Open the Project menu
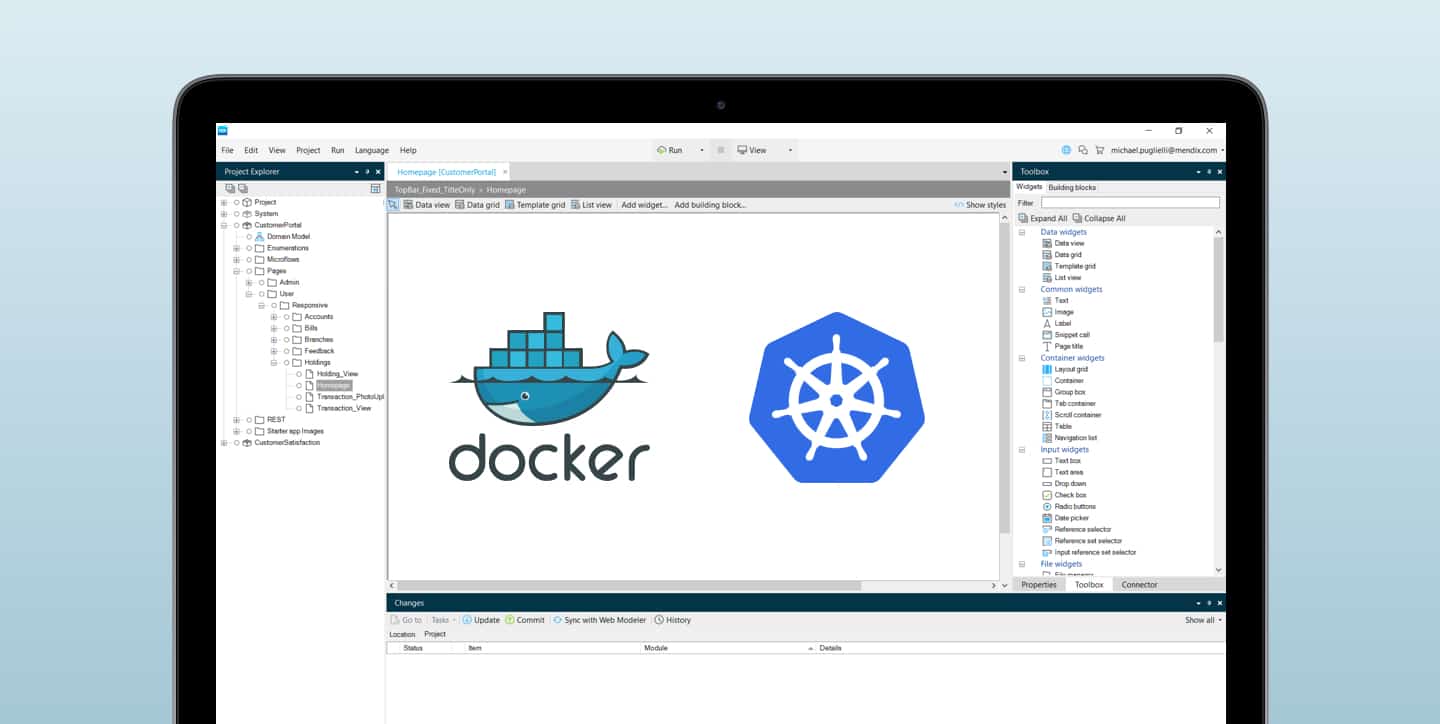 point(308,150)
